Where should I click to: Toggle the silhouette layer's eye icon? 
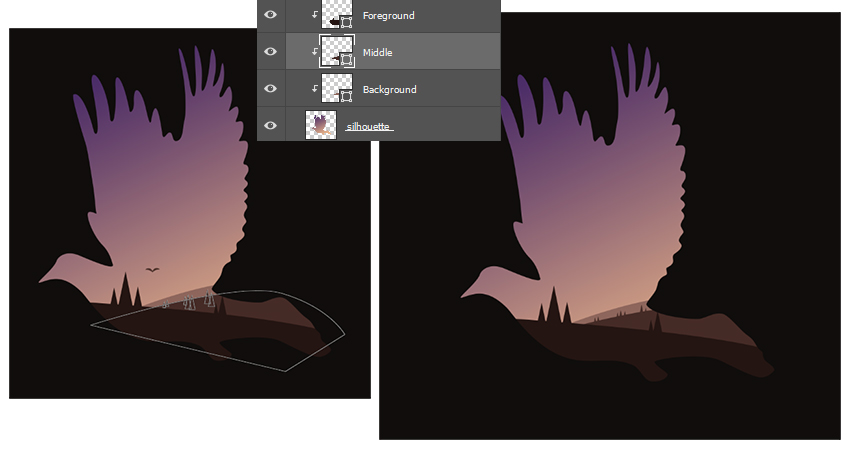tap(270, 125)
